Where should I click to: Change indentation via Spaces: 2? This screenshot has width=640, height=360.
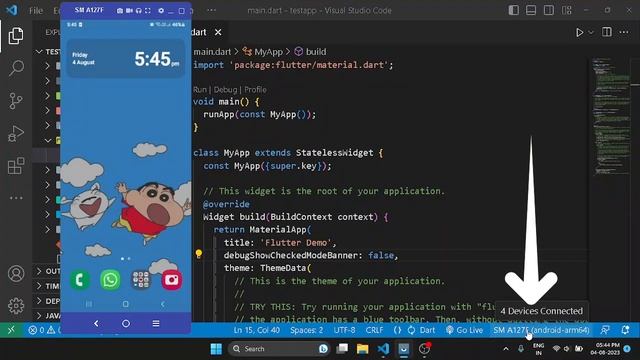click(307, 330)
